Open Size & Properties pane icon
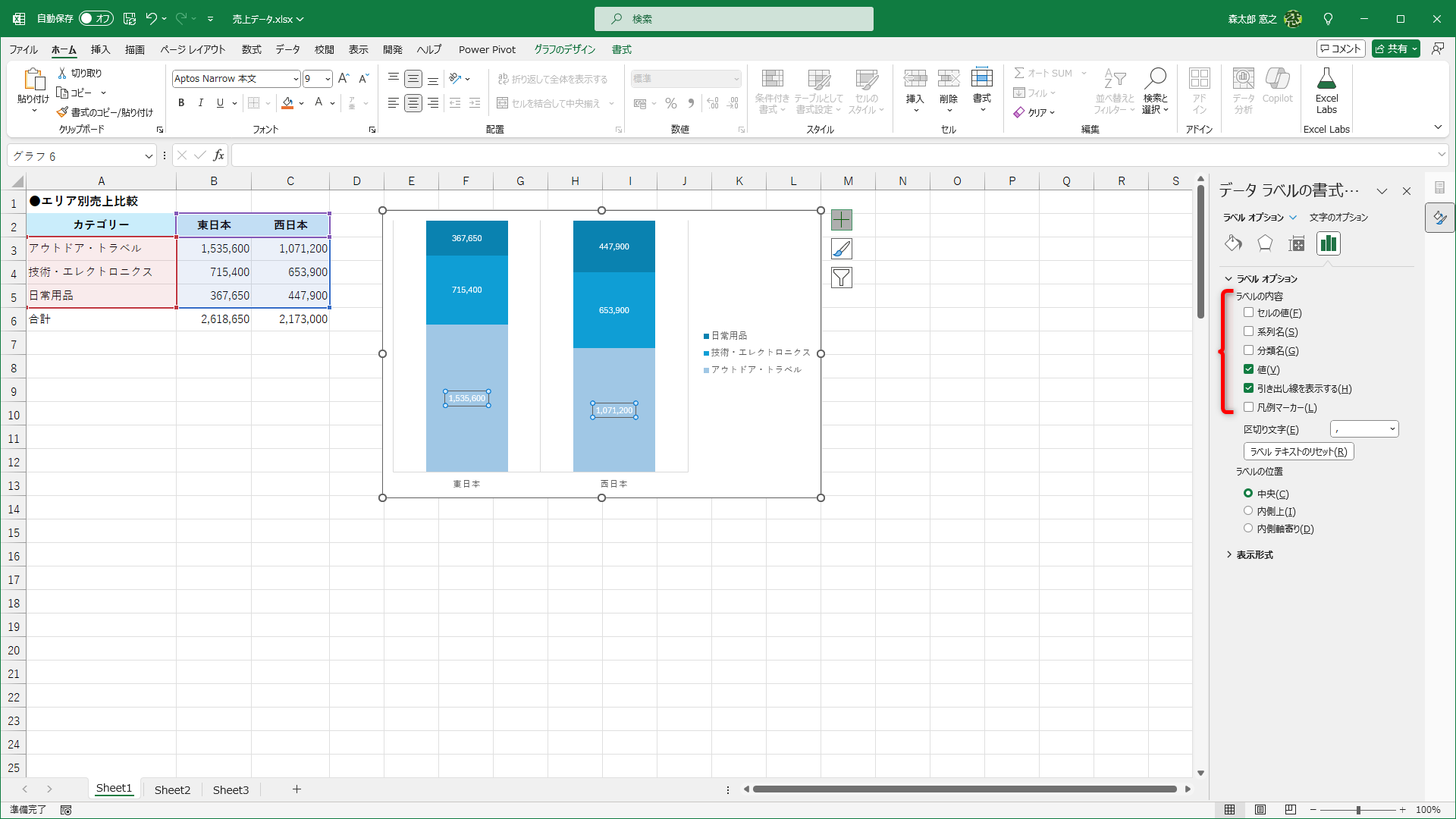The image size is (1456, 819). (1297, 243)
